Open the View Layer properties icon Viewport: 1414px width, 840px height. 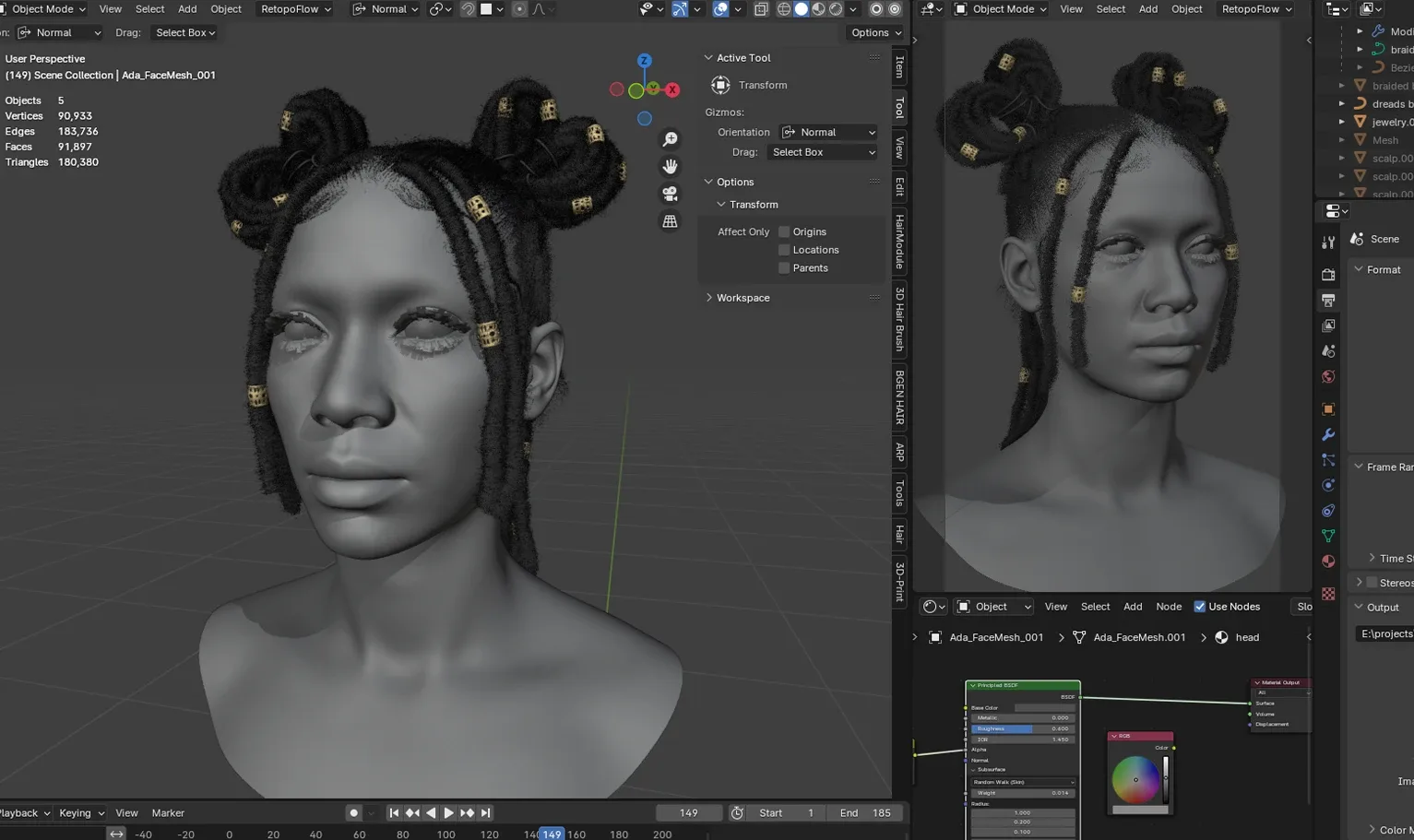click(x=1328, y=325)
